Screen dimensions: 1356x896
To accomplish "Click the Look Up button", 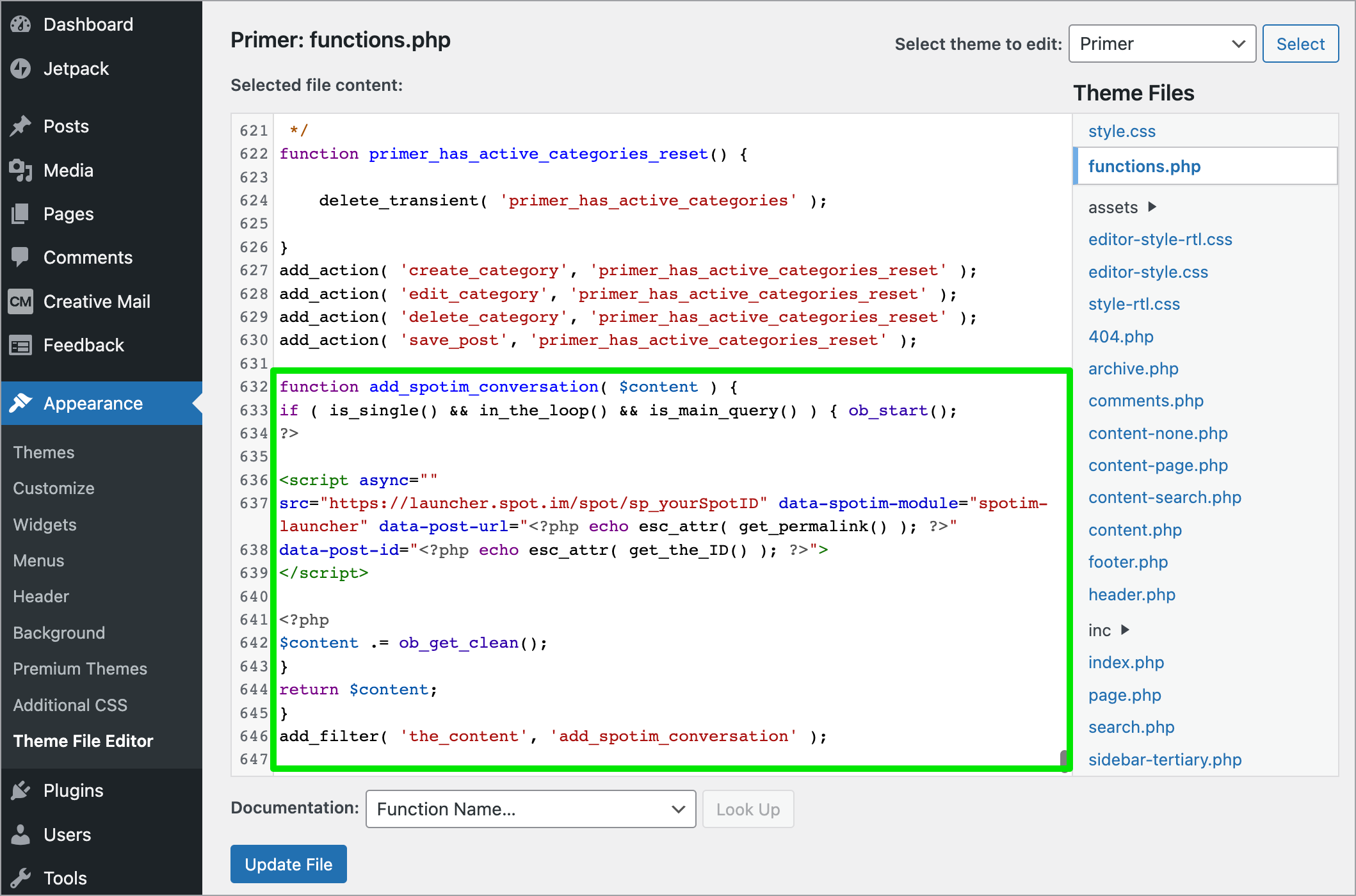I will tap(748, 809).
